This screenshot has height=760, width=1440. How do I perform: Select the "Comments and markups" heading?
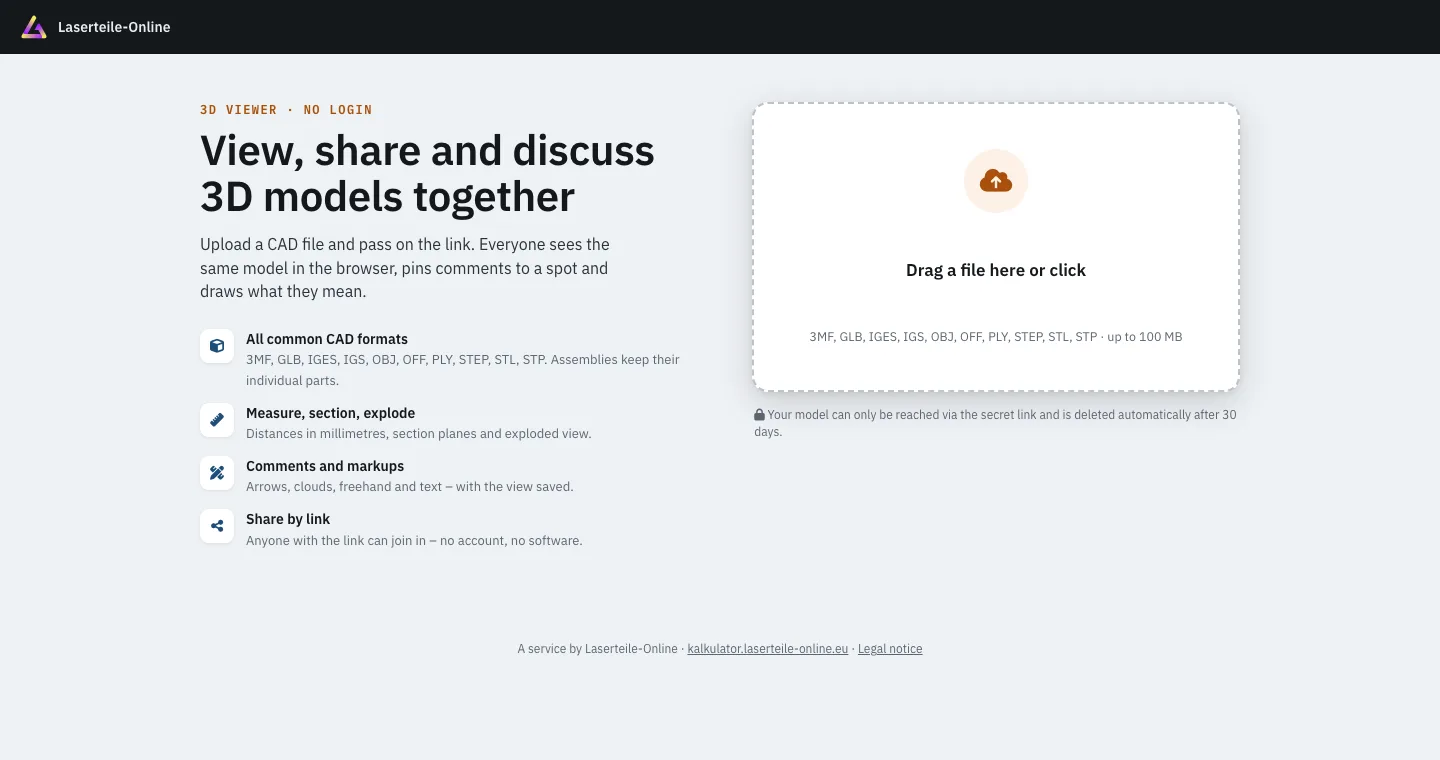pyautogui.click(x=325, y=466)
